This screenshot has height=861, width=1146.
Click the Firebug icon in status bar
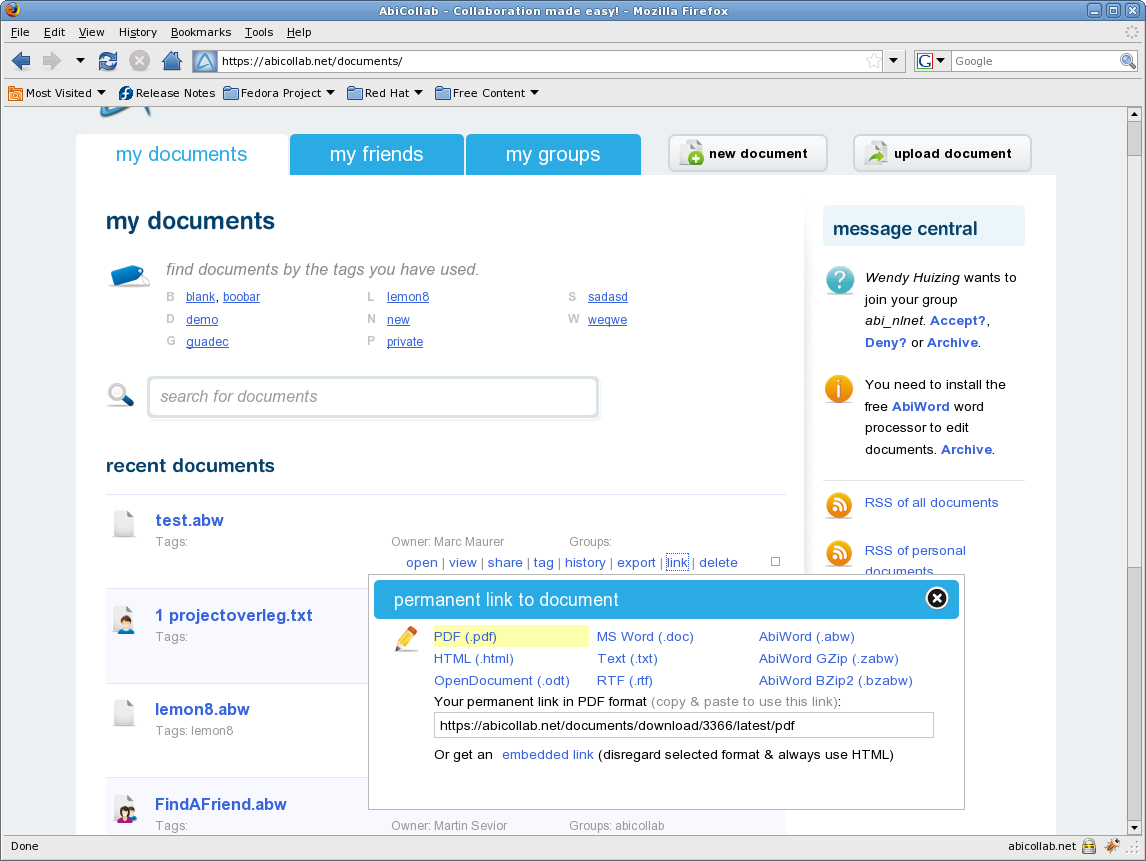pyautogui.click(x=1112, y=846)
